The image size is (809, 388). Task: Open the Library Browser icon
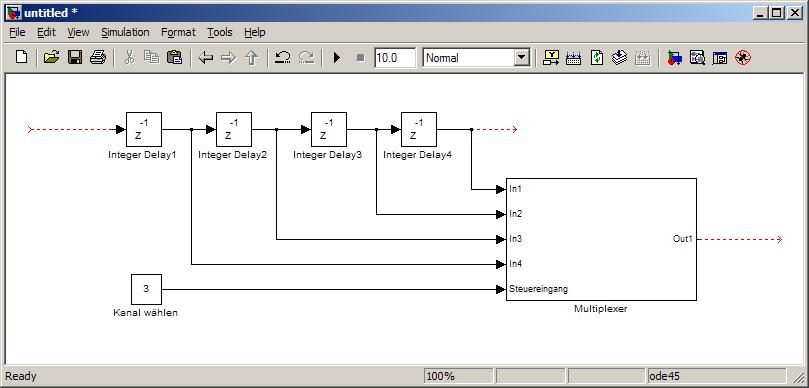674,58
